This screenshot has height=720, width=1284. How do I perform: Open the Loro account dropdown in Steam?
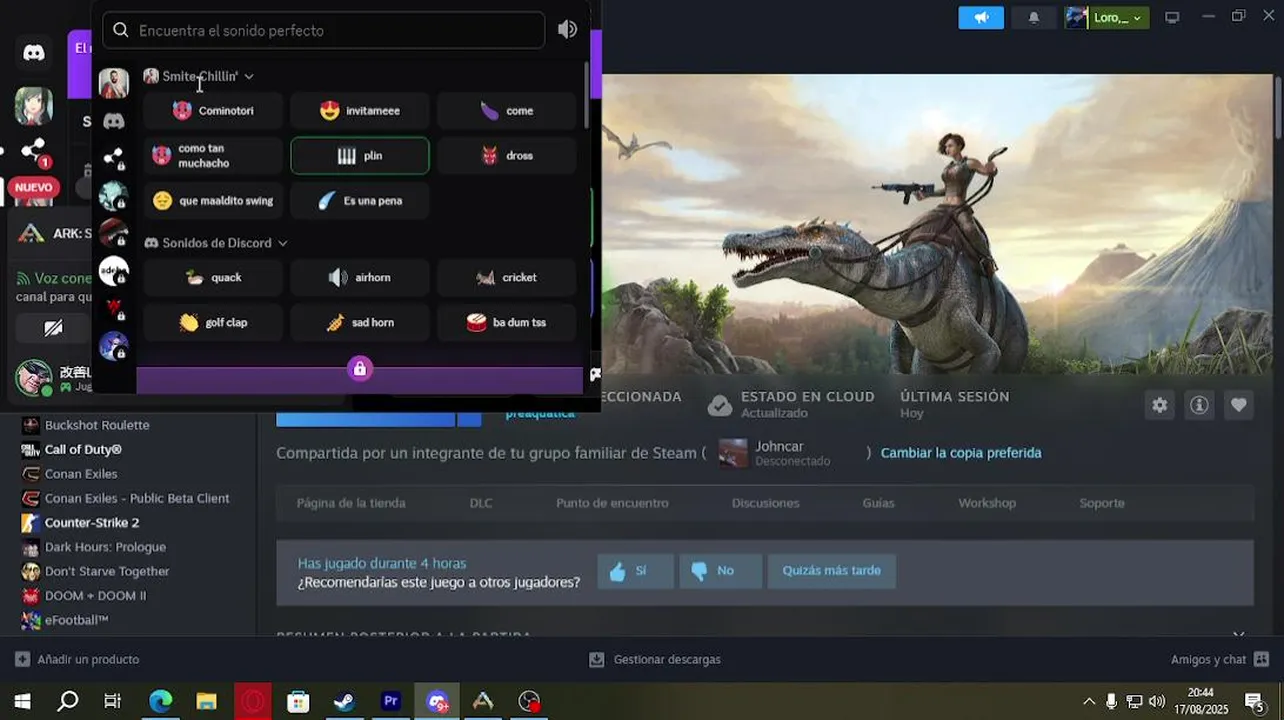click(1107, 17)
